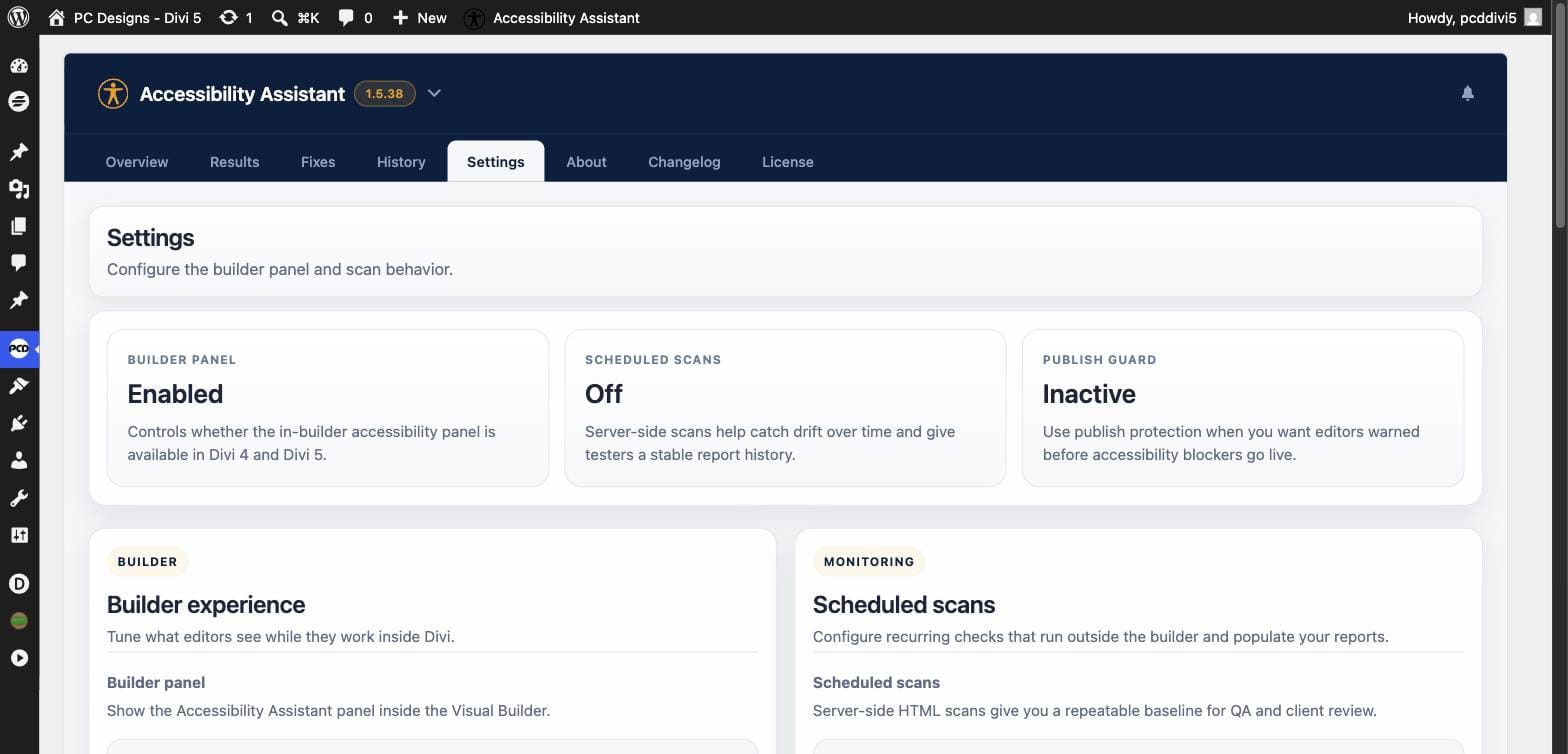Viewport: 1568px width, 754px height.
Task: Open notifications bell icon
Action: click(x=1467, y=93)
